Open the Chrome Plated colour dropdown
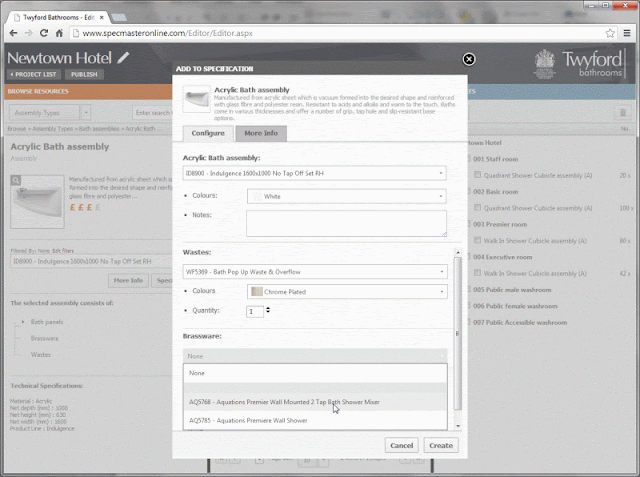This screenshot has height=477, width=640. click(347, 291)
